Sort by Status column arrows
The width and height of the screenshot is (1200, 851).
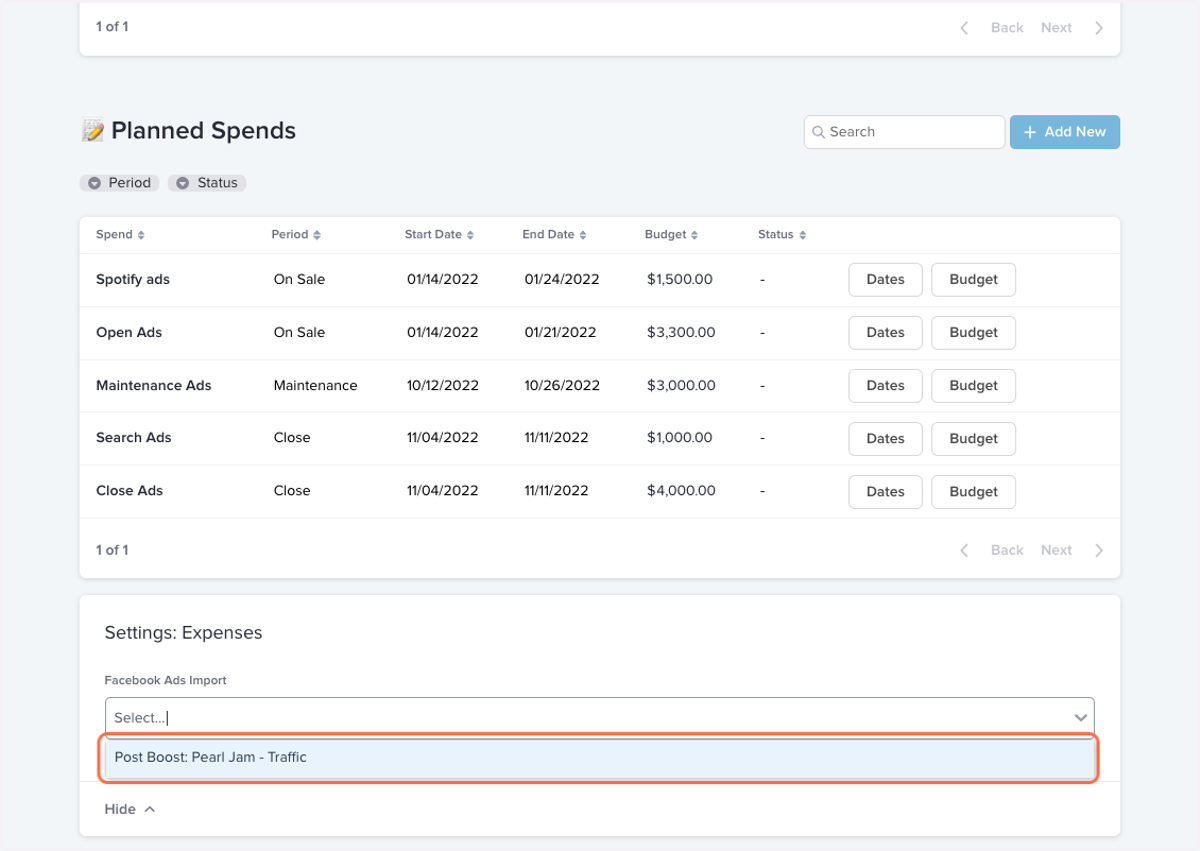pyautogui.click(x=801, y=235)
